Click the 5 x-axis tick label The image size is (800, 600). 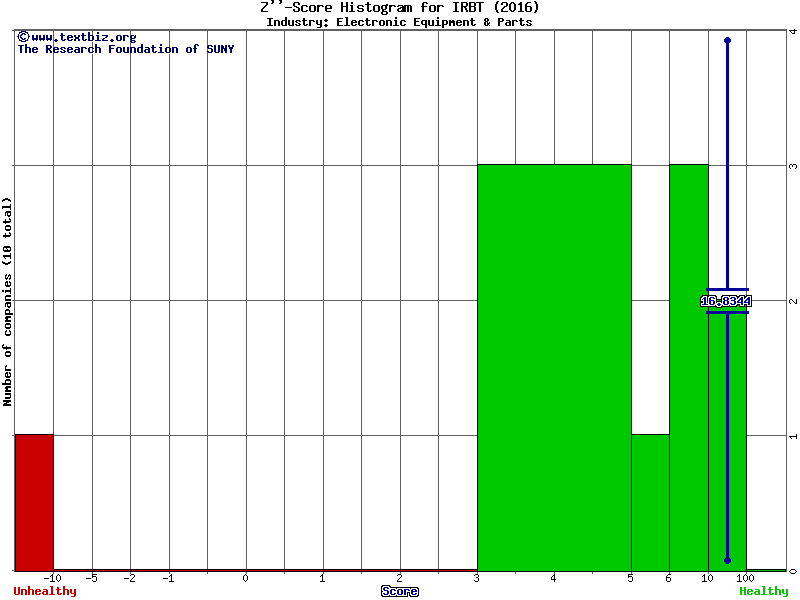point(631,578)
